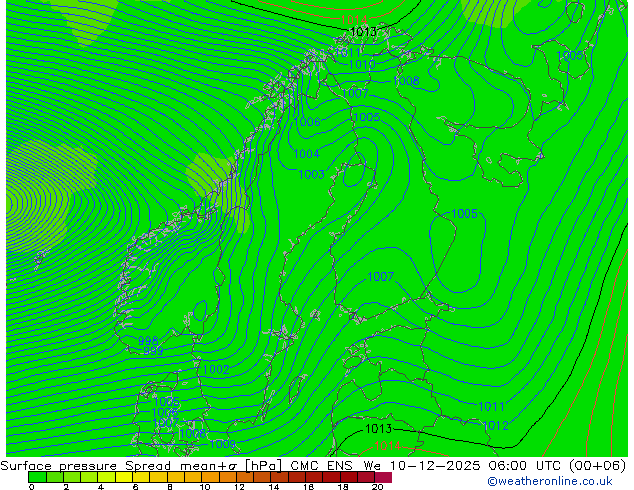Click the legend scale value 18
Image resolution: width=634 pixels, height=490 pixels.
pyautogui.click(x=343, y=487)
